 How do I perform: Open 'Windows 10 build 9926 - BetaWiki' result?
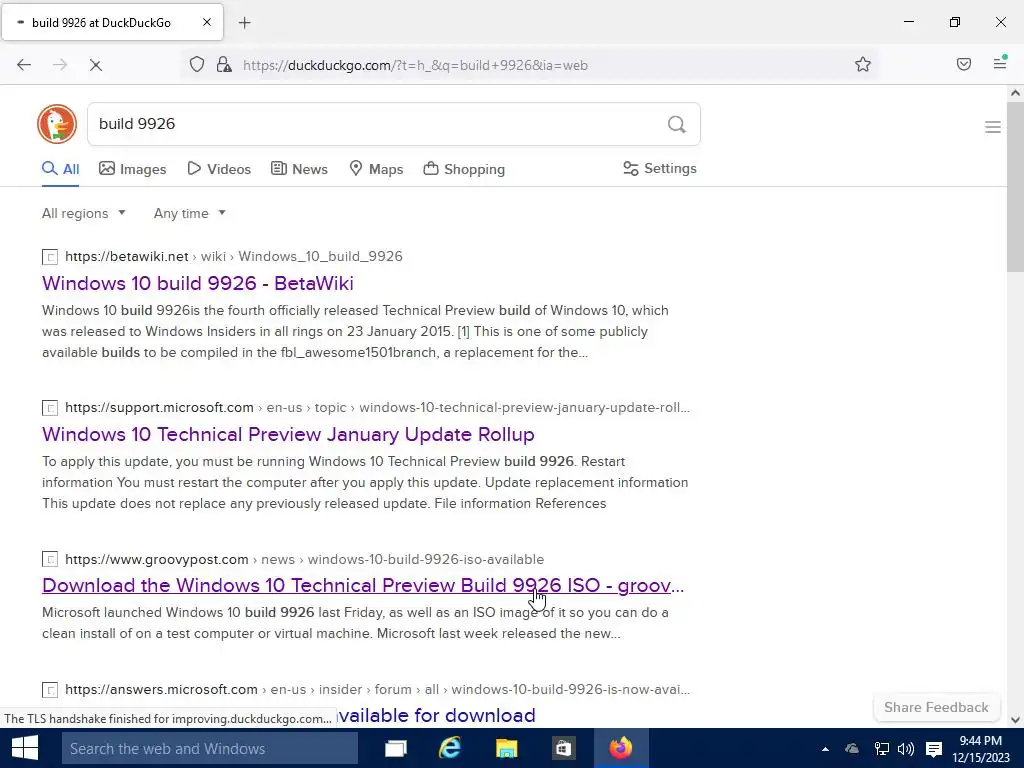(x=198, y=283)
